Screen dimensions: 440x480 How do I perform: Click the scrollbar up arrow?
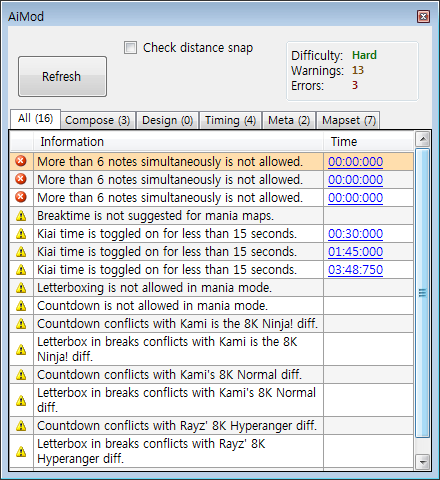(x=423, y=139)
